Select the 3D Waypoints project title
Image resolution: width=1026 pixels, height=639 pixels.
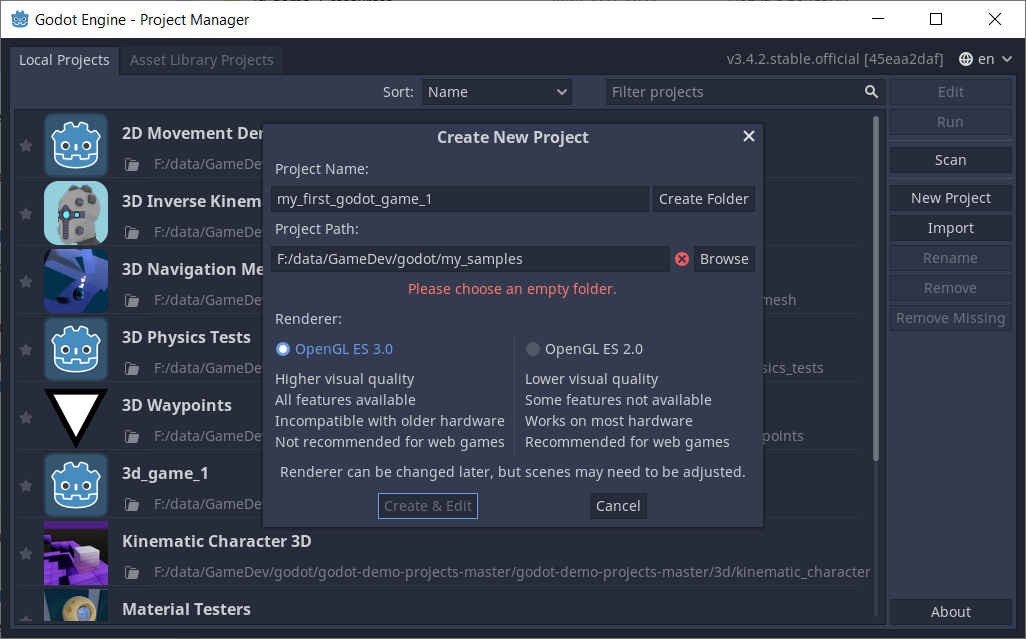click(x=177, y=406)
